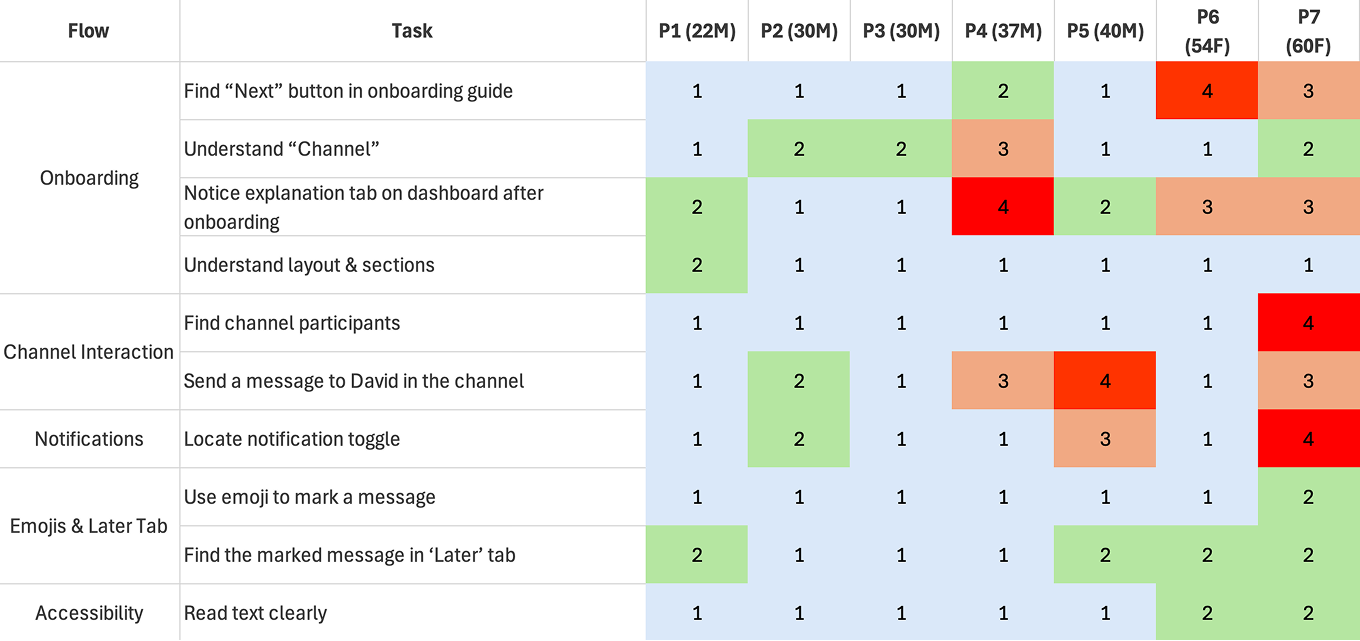Select 'Find channel participants' task cell
Screen dimensions: 1360x641
point(412,323)
